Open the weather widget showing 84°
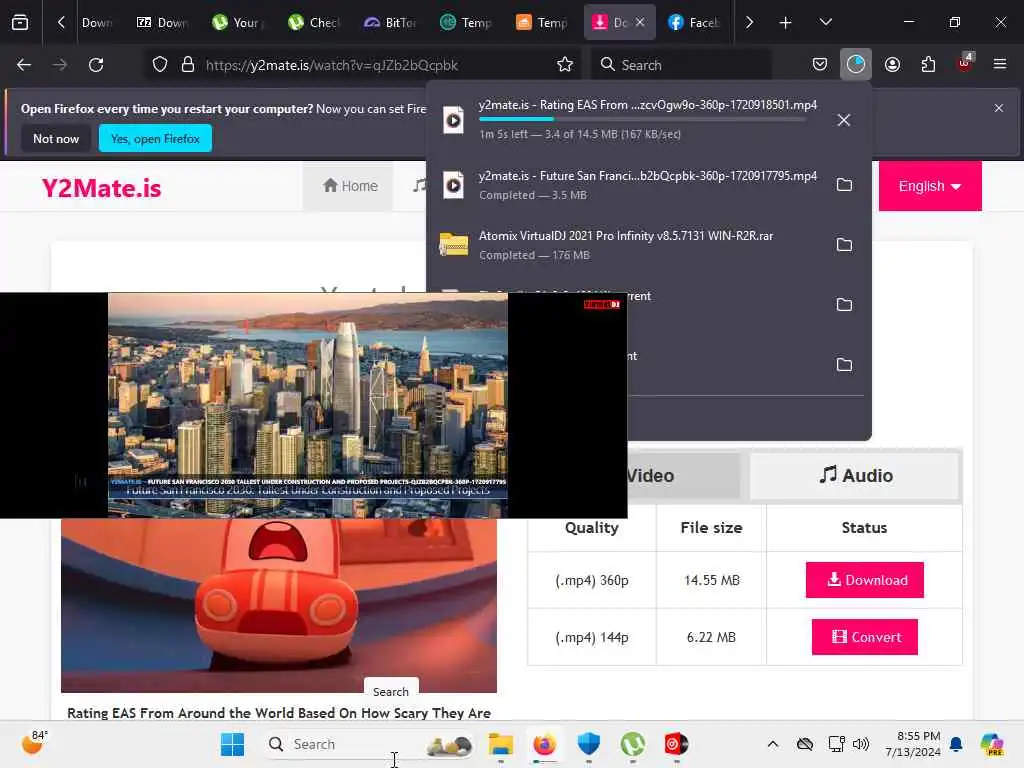Screen dimensions: 1024x768 pos(34,743)
